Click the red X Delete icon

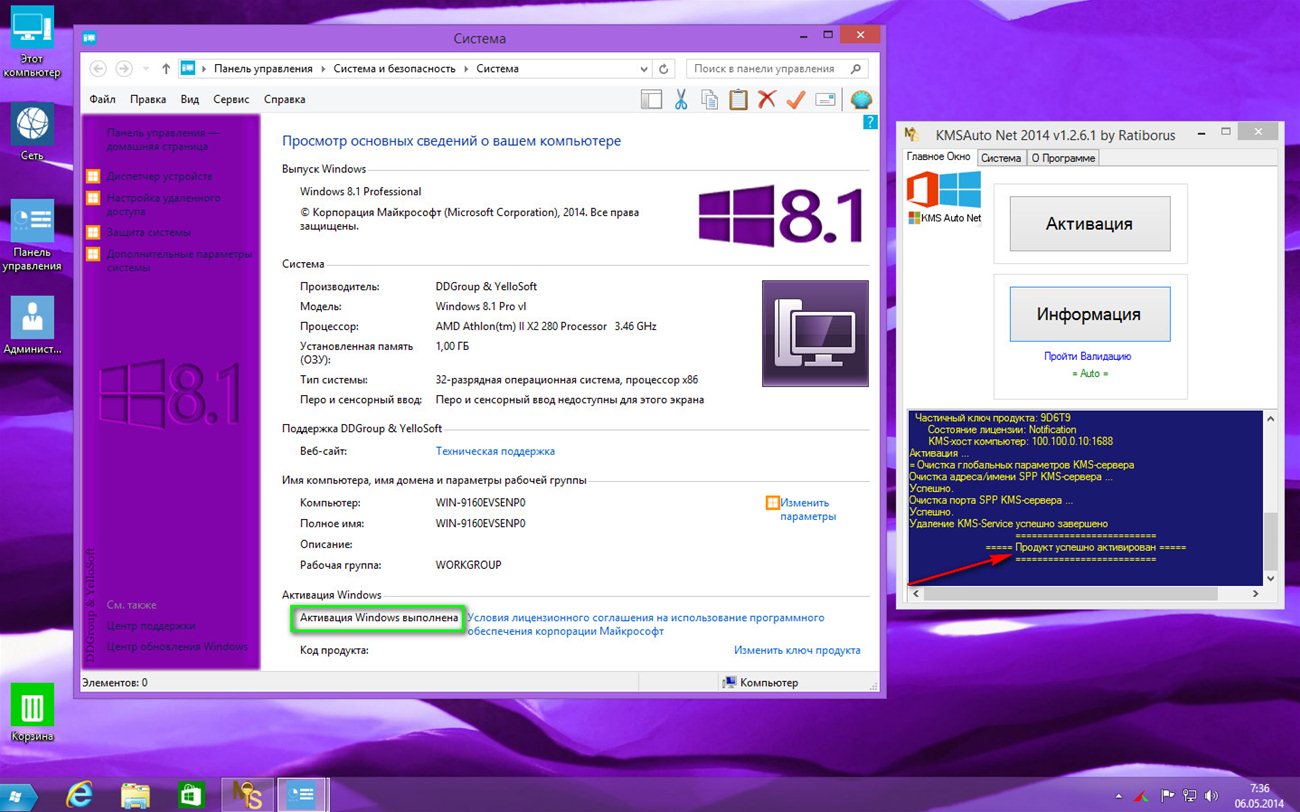(x=767, y=100)
